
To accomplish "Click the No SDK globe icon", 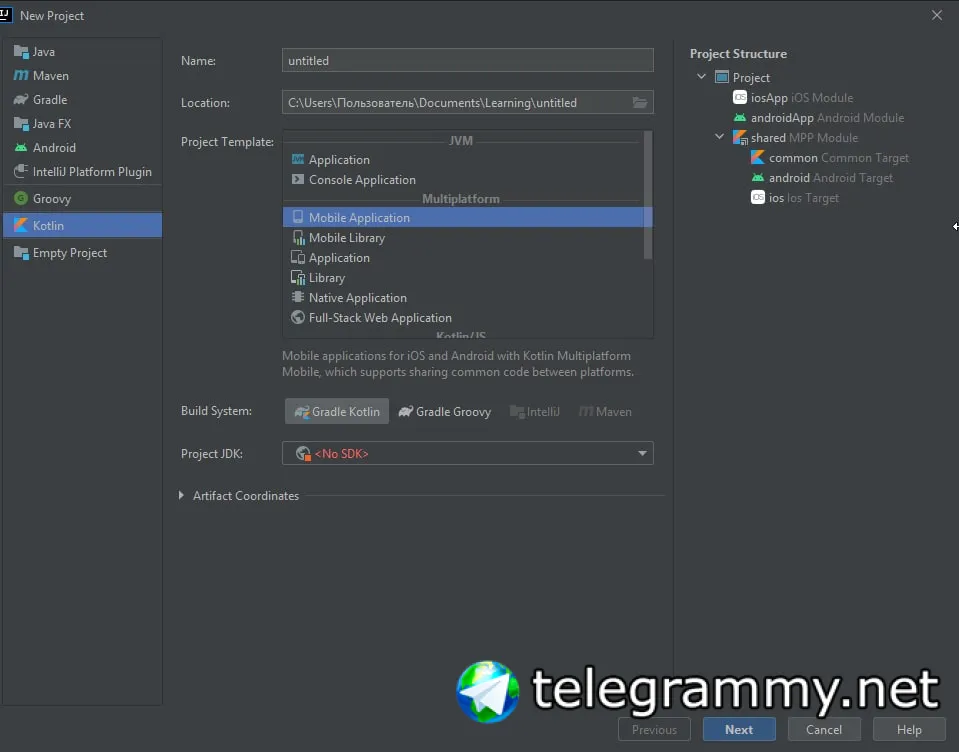I will point(303,454).
